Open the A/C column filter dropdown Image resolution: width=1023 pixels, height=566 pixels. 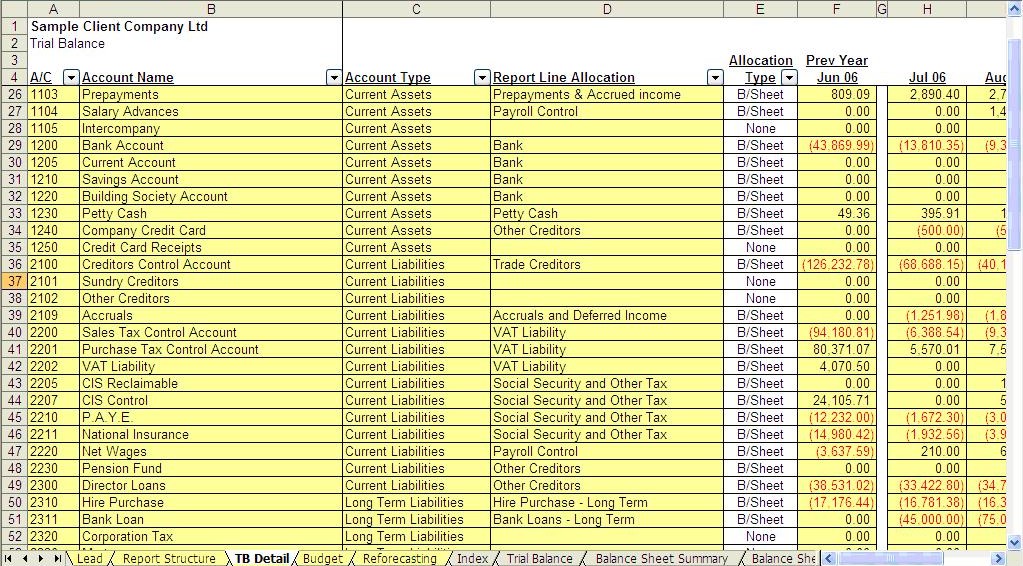(71, 78)
